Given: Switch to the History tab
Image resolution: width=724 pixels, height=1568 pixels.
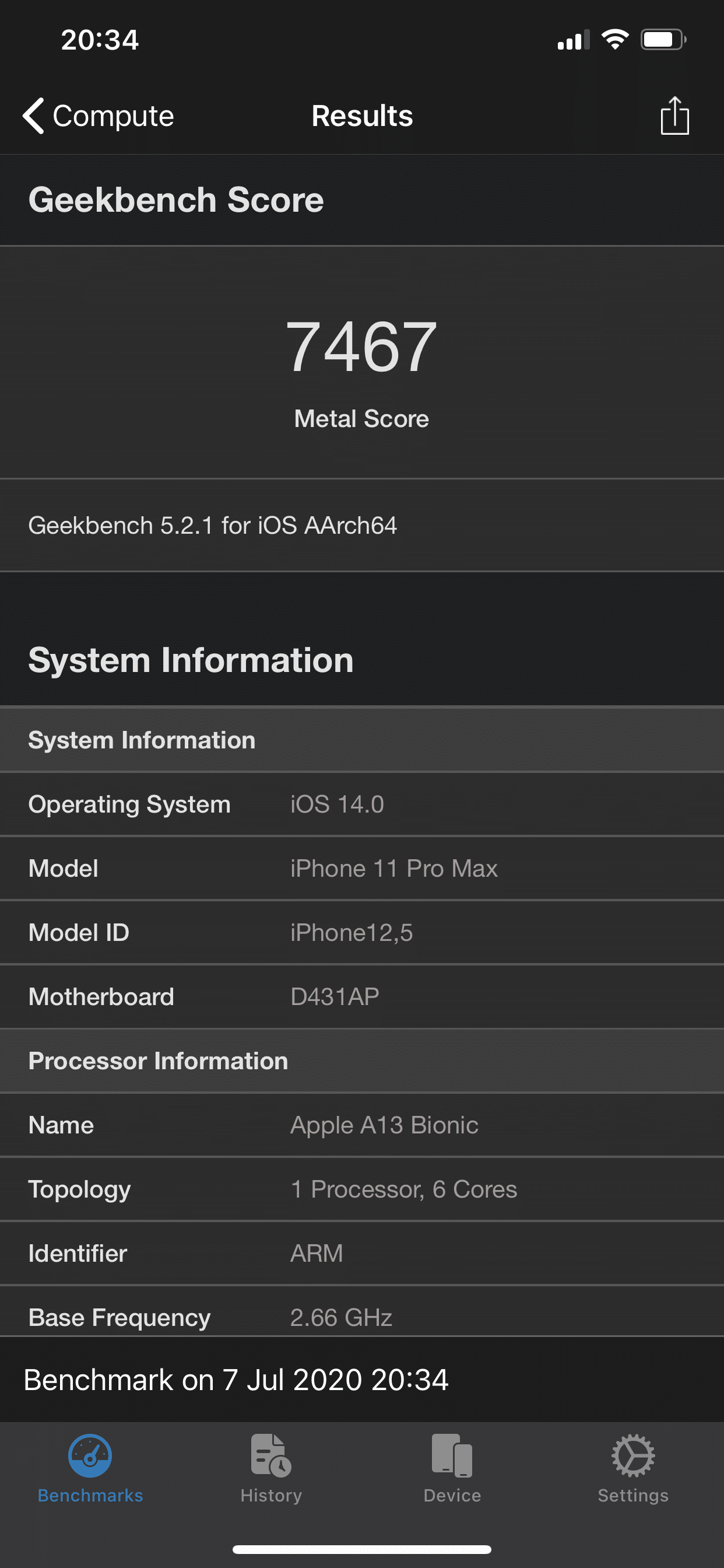Looking at the screenshot, I should tap(271, 1469).
